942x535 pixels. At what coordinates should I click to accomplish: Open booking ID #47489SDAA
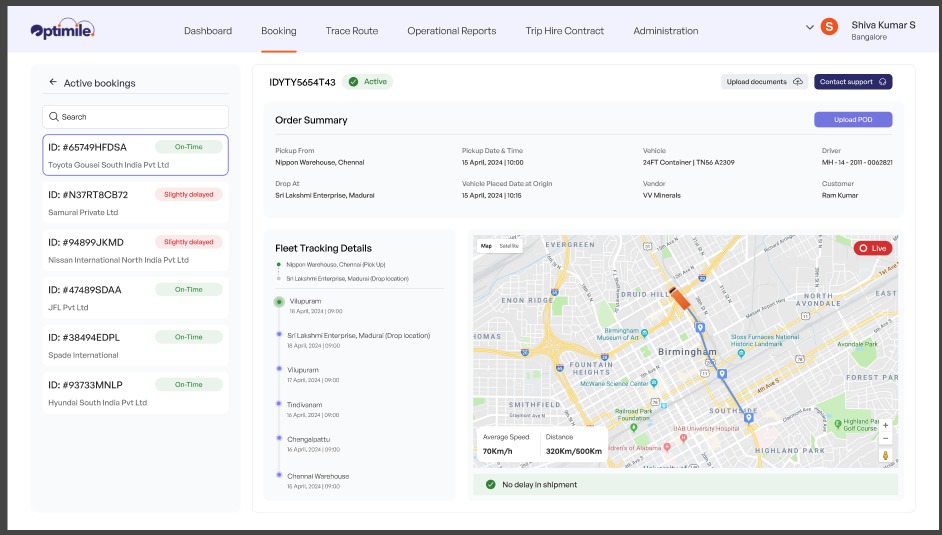pos(135,298)
